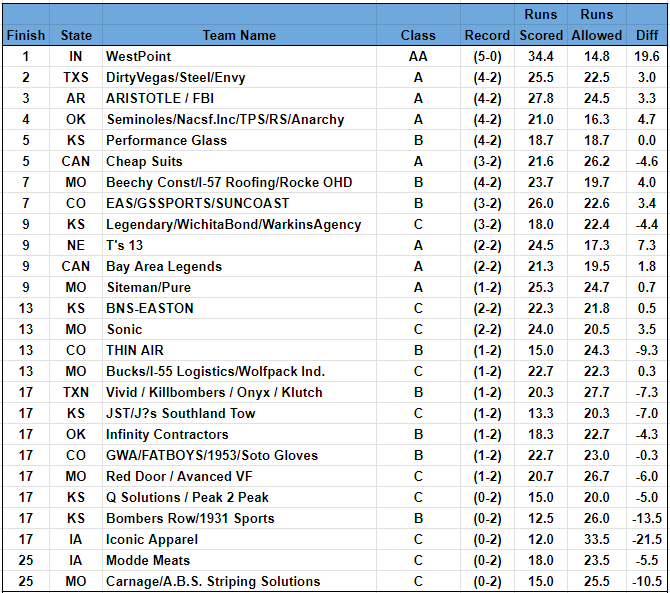Click WestPoint's (5-0) record cell
670x593 pixels.
pyautogui.click(x=487, y=56)
